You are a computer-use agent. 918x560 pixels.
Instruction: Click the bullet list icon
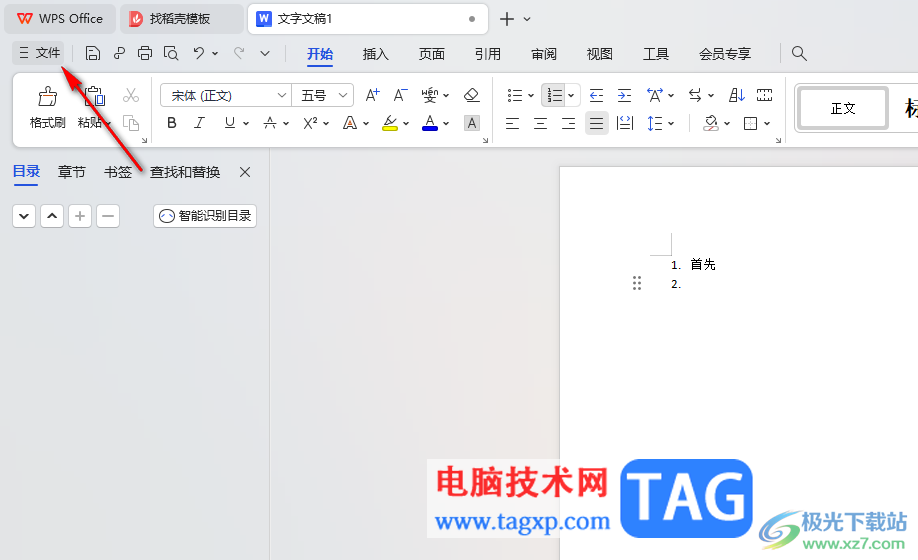click(515, 95)
